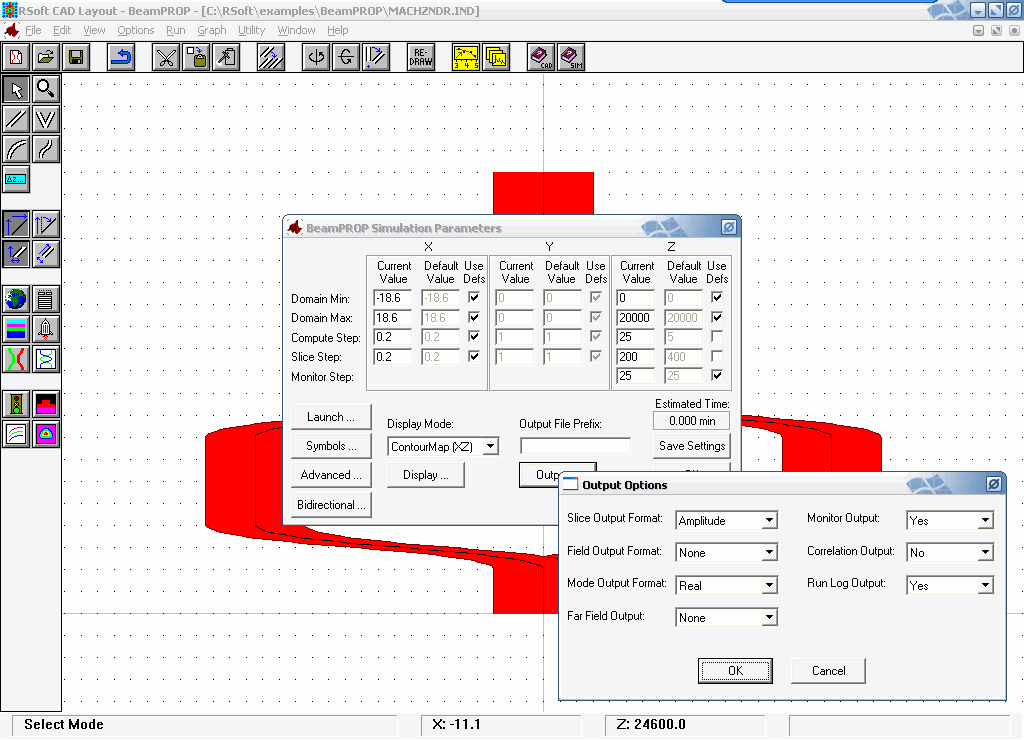Enable Use Defs for Z Compute Step
Image resolution: width=1024 pixels, height=740 pixels.
click(717, 336)
